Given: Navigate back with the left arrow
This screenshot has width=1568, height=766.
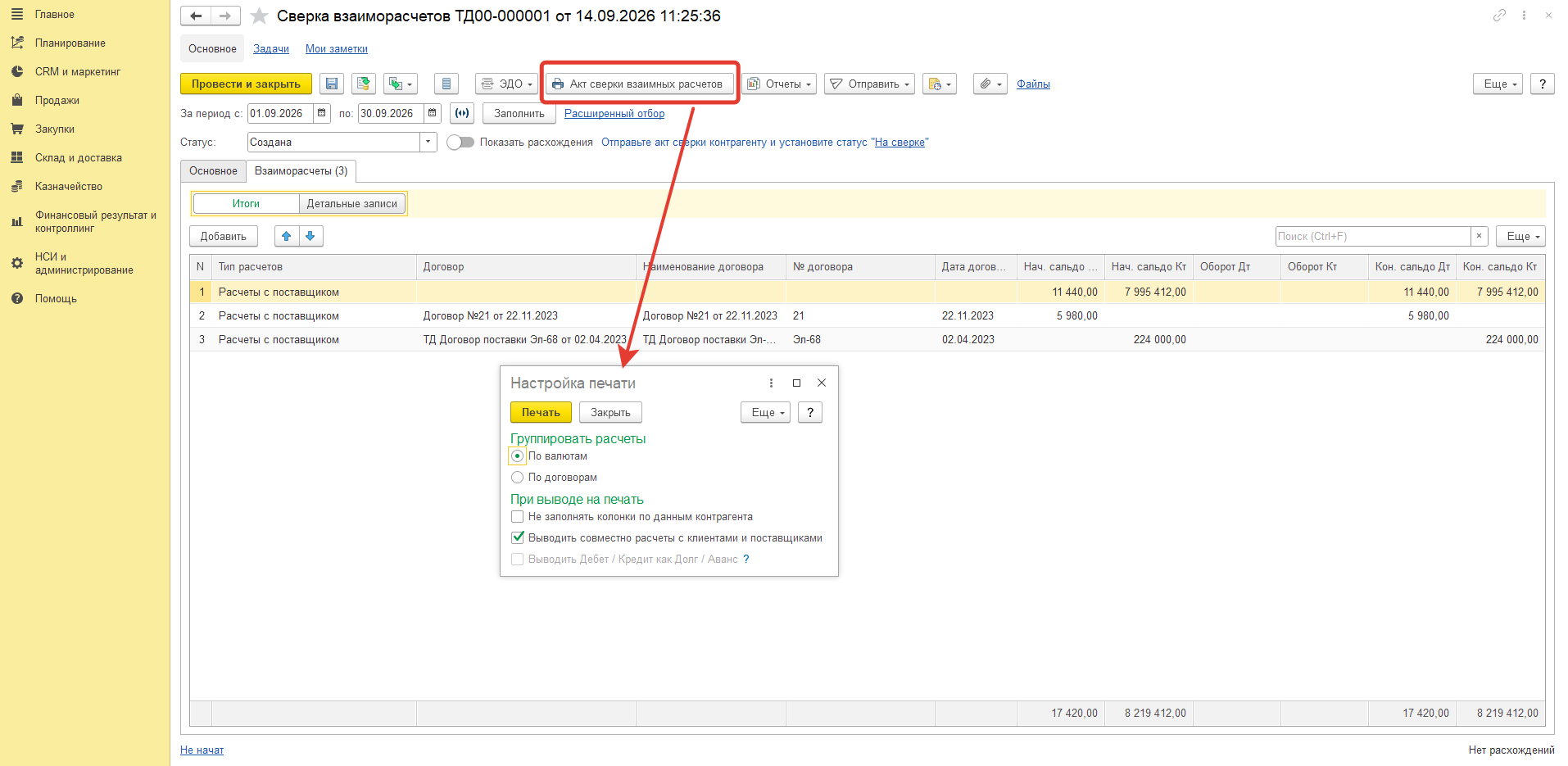Looking at the screenshot, I should (x=196, y=16).
